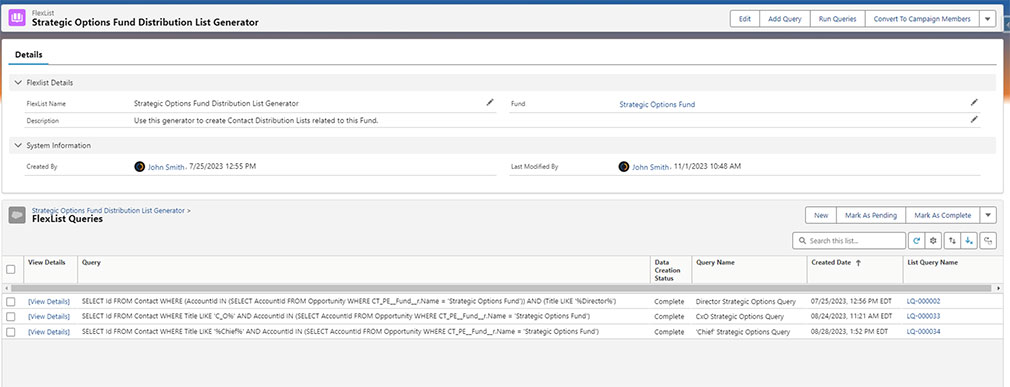Check the Director Strategic Options Query row
This screenshot has width=1010, height=387.
pos(11,301)
